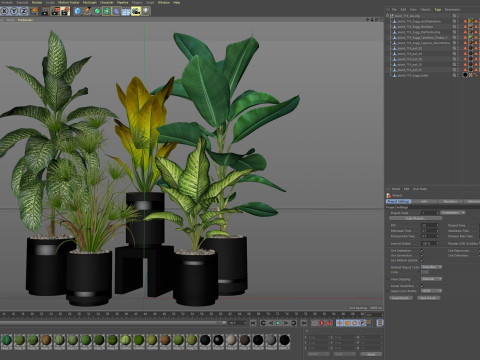Add a Floor environment object
This screenshot has width=480, height=360.
pos(126,11)
